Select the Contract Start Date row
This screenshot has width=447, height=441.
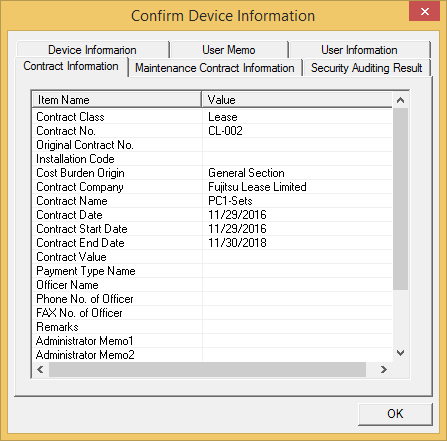coord(212,229)
